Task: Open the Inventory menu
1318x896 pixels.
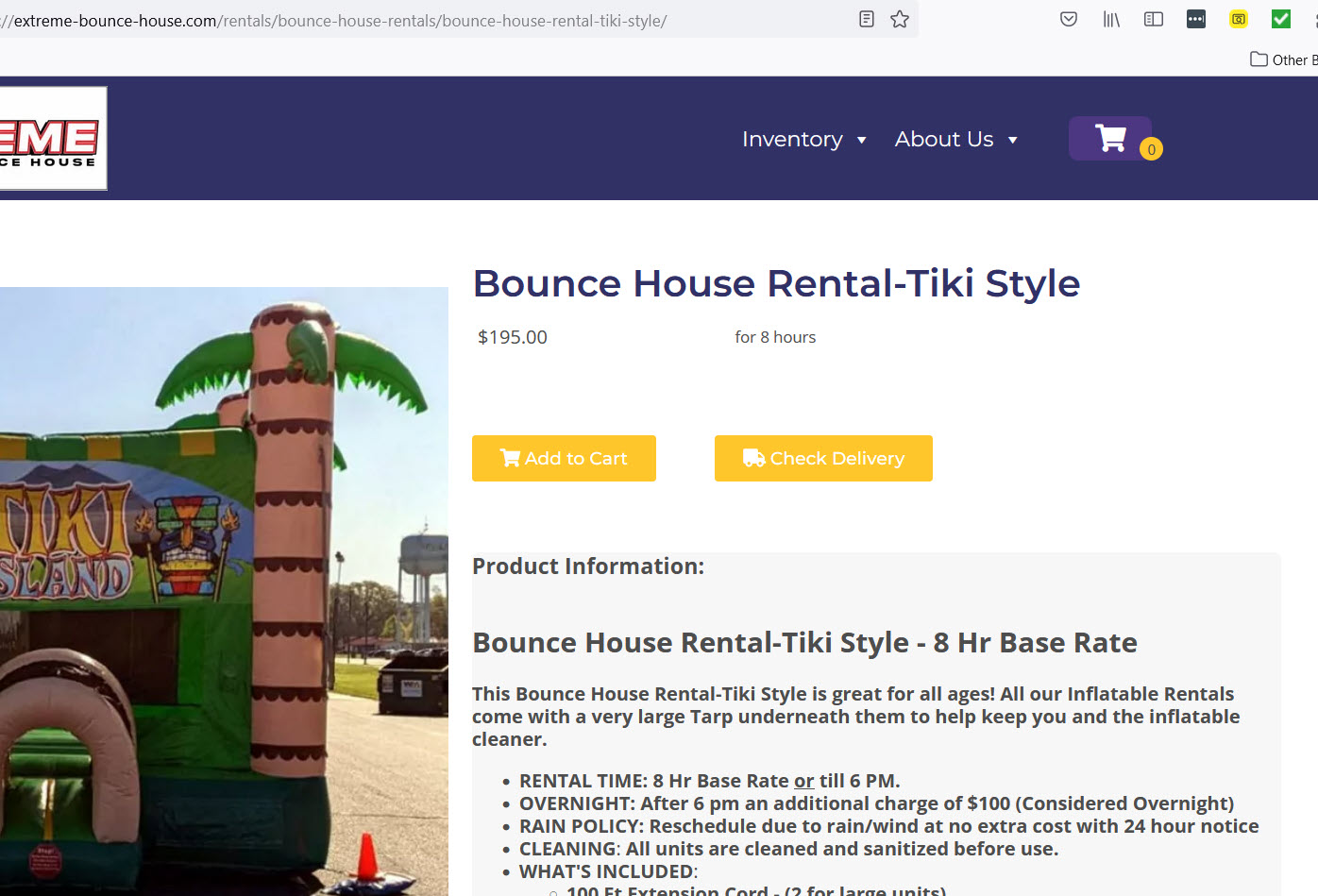Action: [792, 140]
